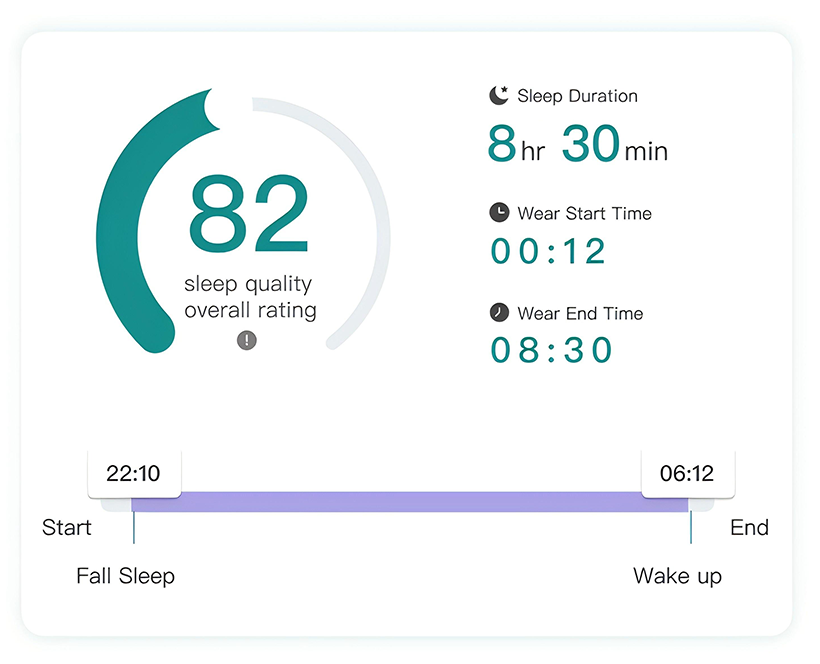Click the 00:12 wear start value
The image size is (820, 664).
click(548, 251)
